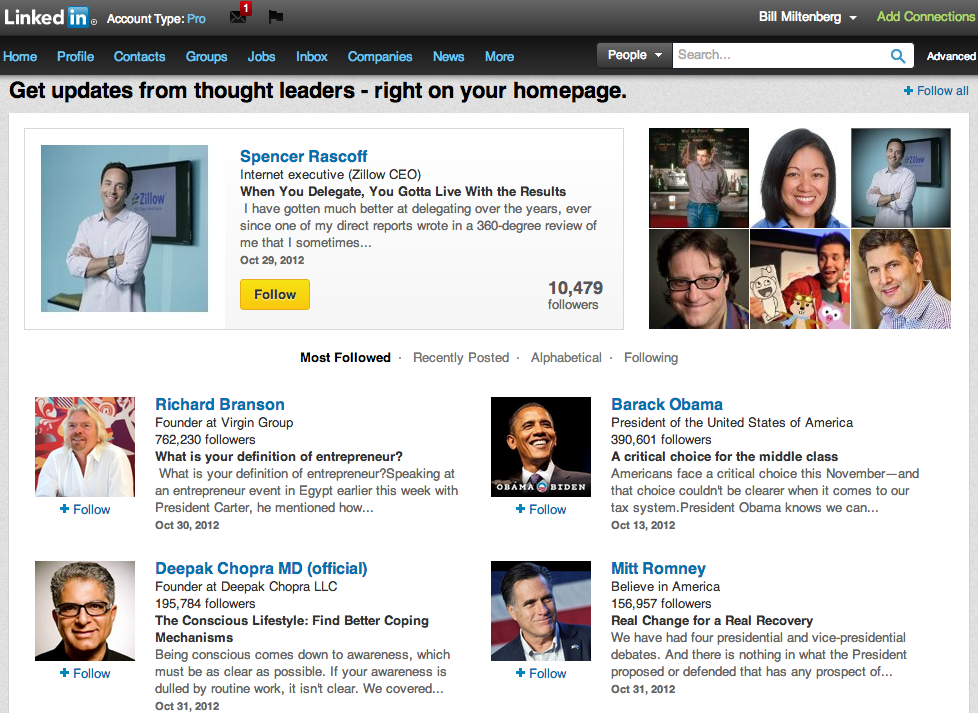The height and width of the screenshot is (713, 978).
Task: Follow Richard Branson
Action: 85,510
